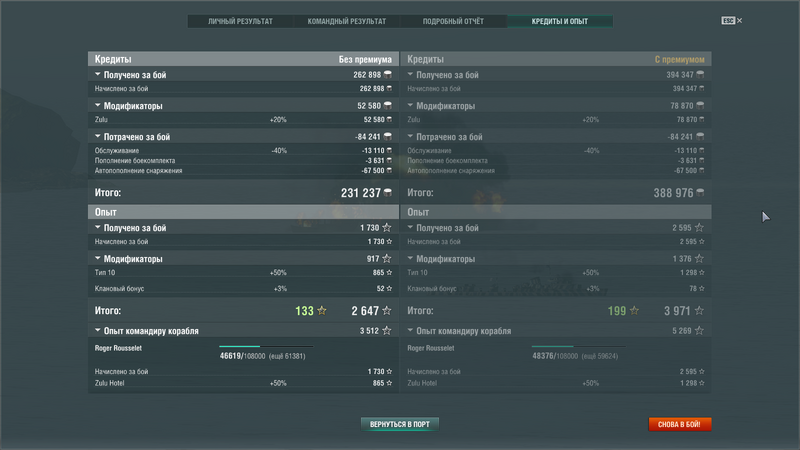The width and height of the screenshot is (800, 450).
Task: Collapse "Потрачено за бой" section without premium
Action: (98, 137)
